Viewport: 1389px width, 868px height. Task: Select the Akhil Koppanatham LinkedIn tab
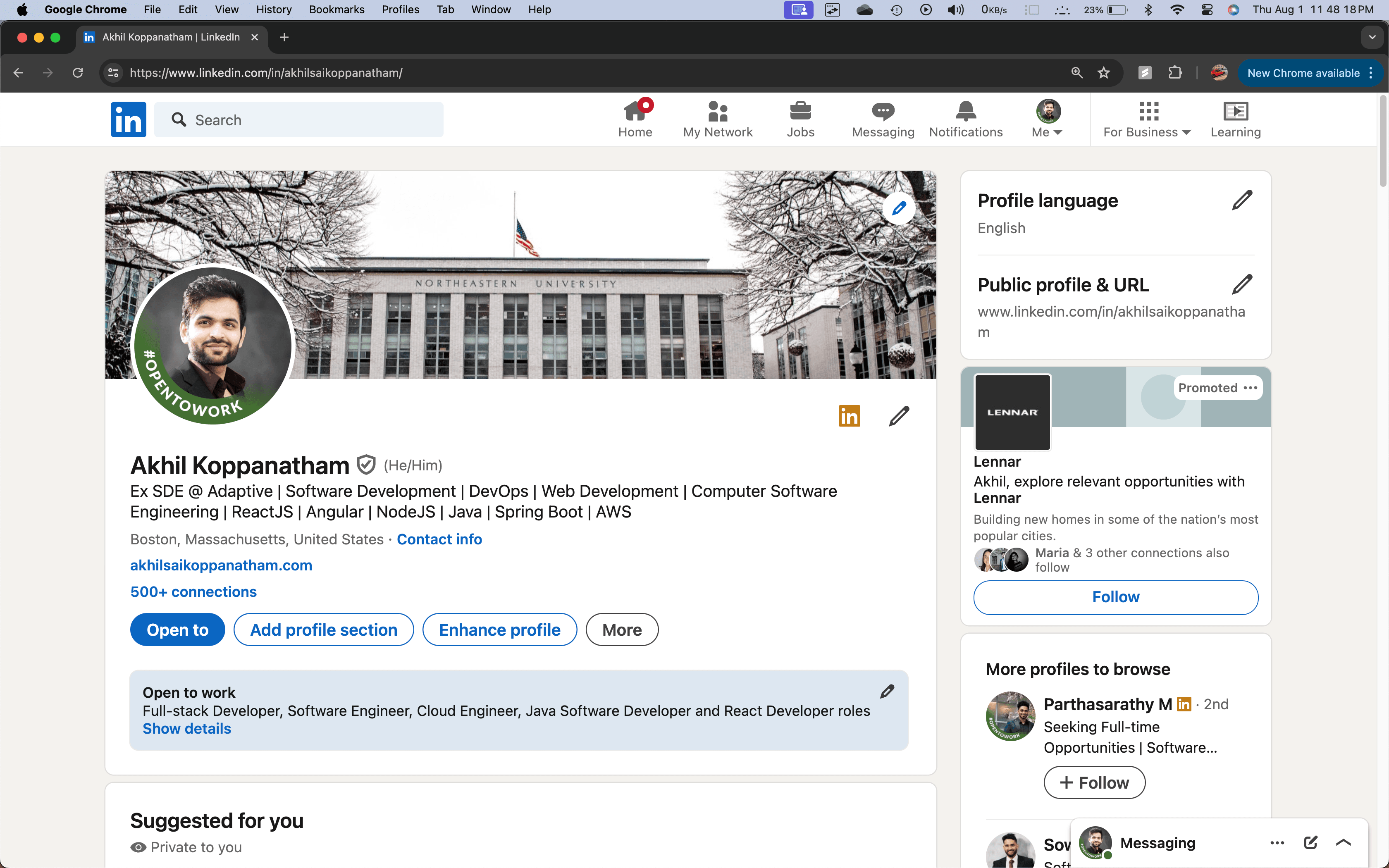pos(170,37)
